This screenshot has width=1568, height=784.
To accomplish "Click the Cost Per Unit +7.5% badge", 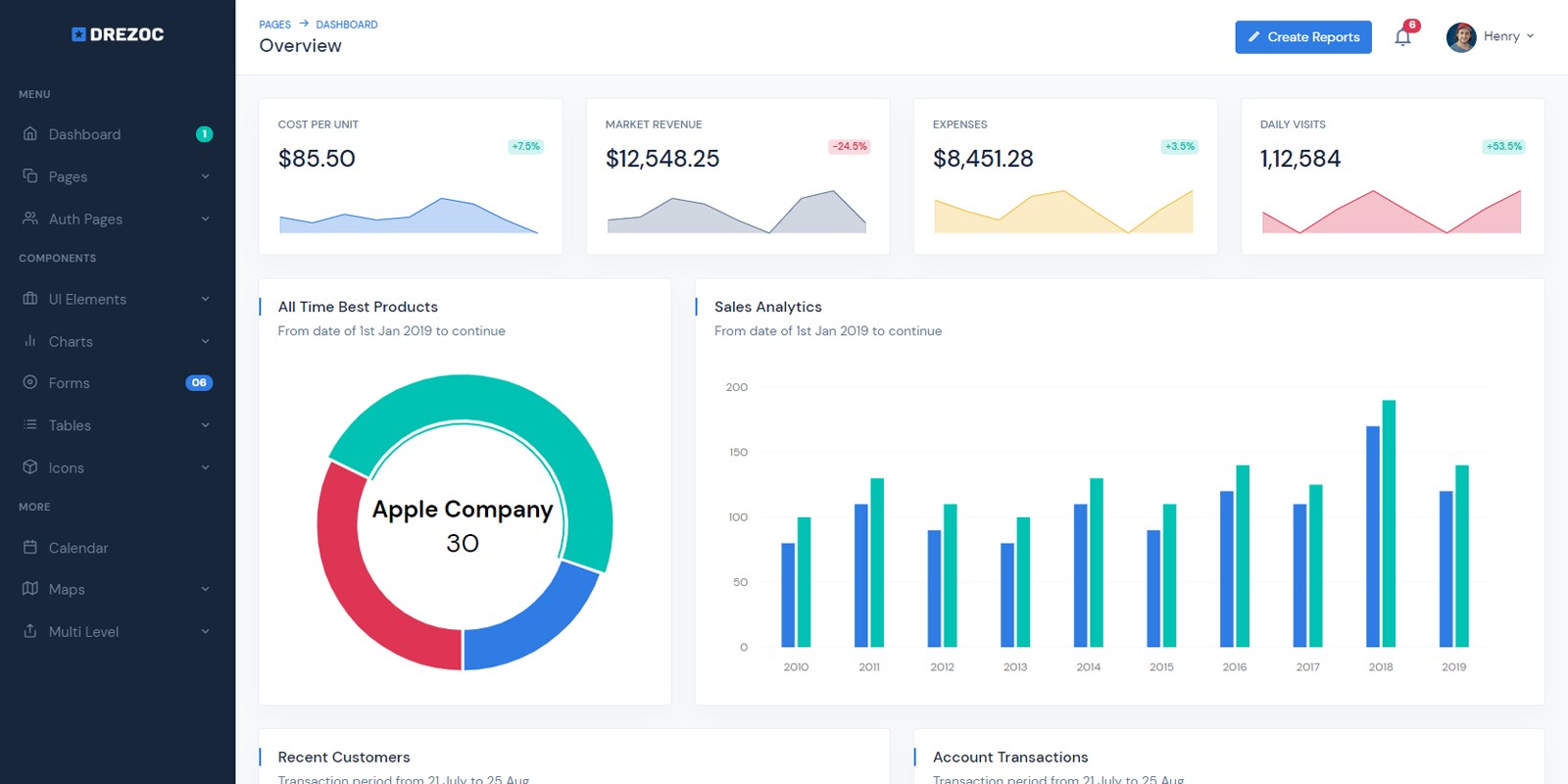I will (x=526, y=146).
